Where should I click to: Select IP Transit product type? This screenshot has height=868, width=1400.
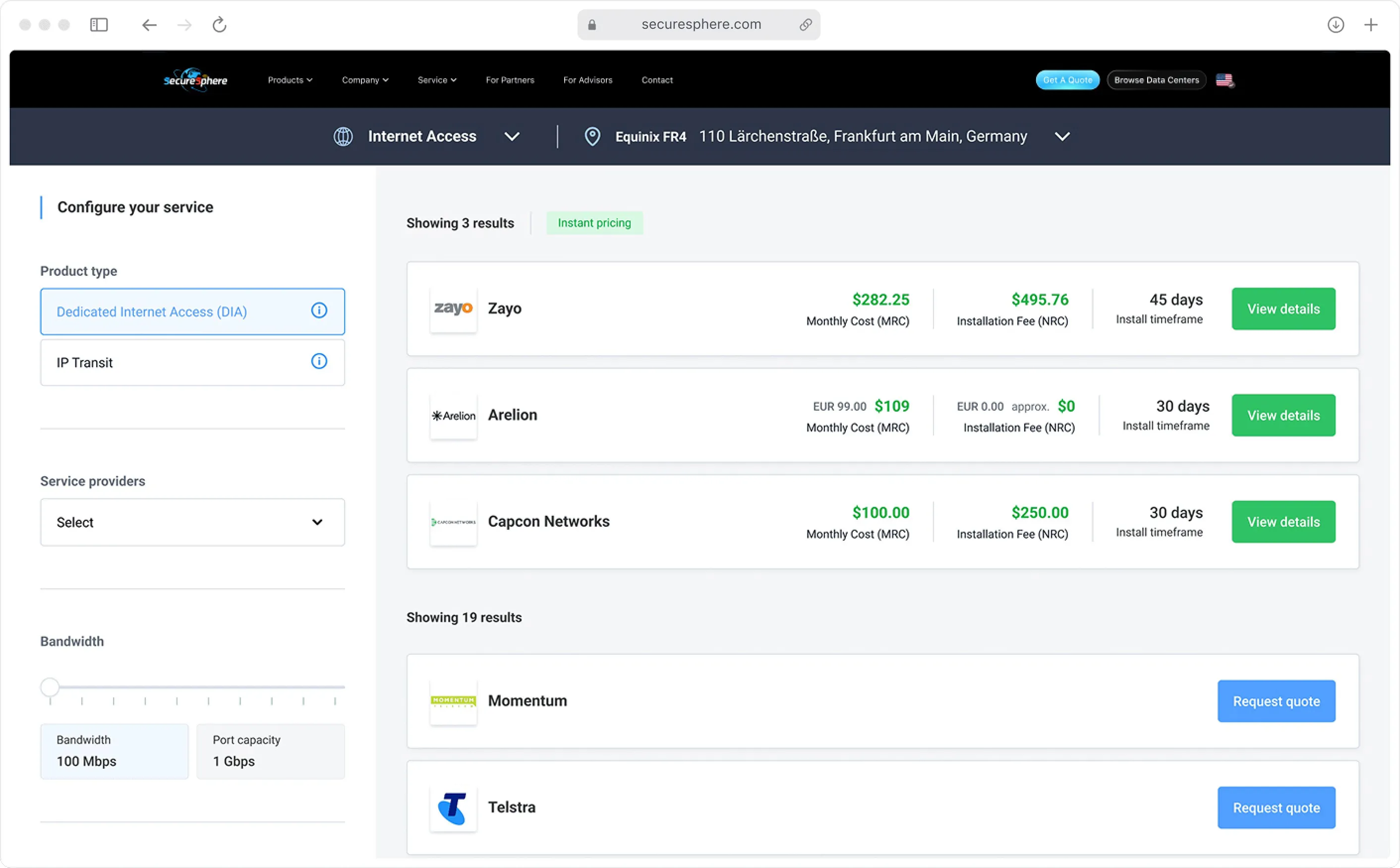[x=172, y=362]
